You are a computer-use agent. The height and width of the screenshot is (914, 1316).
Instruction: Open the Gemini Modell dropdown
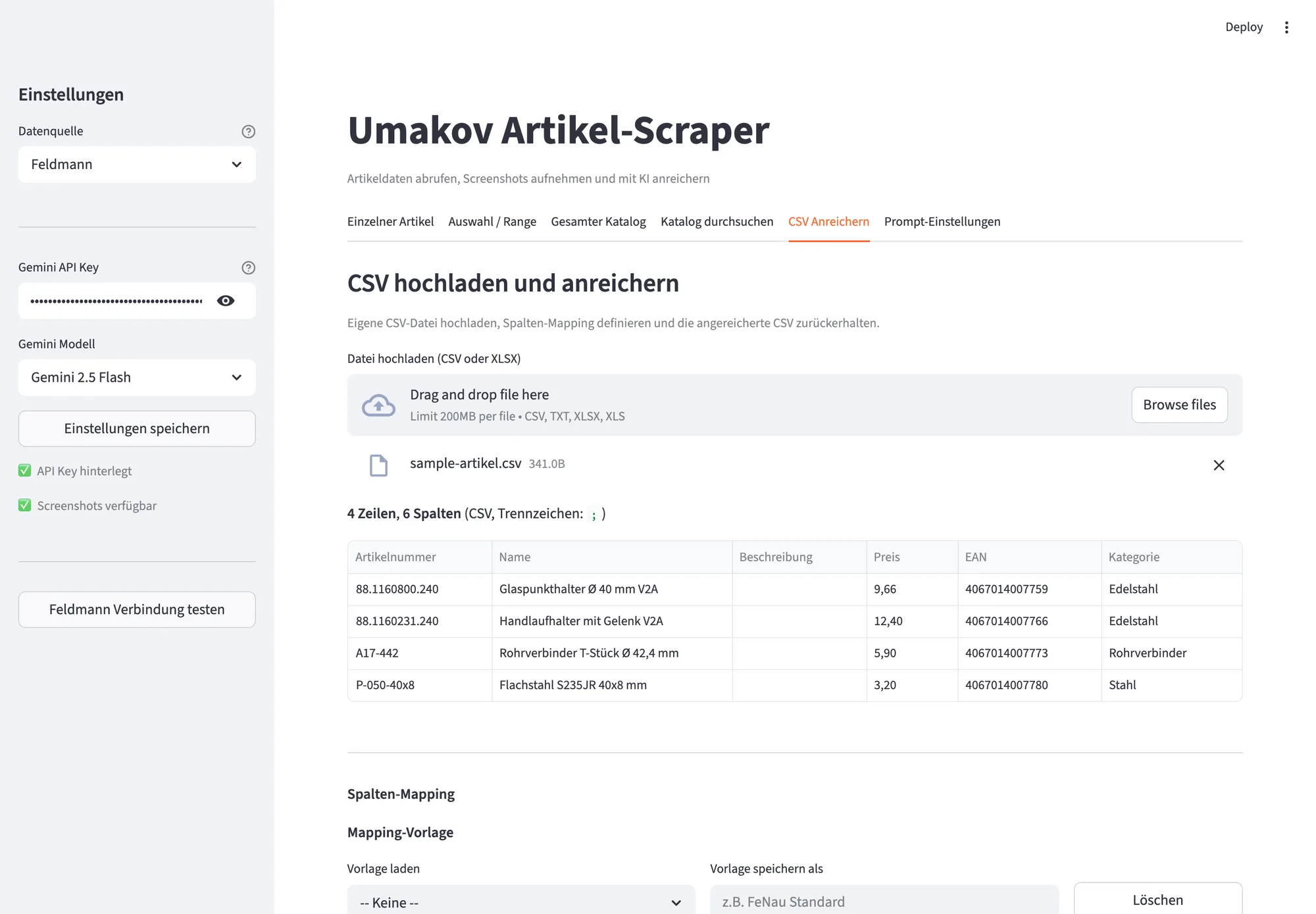137,378
